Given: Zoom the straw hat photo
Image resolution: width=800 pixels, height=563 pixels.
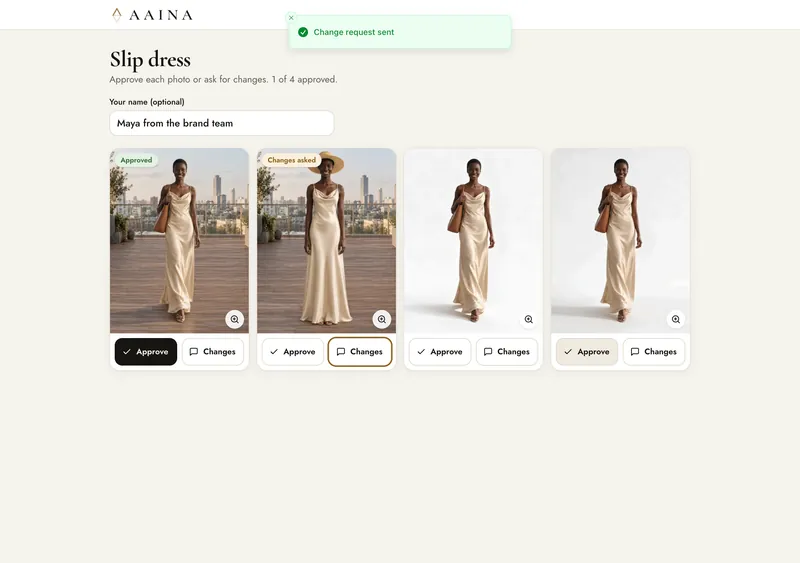Looking at the screenshot, I should click(x=382, y=320).
